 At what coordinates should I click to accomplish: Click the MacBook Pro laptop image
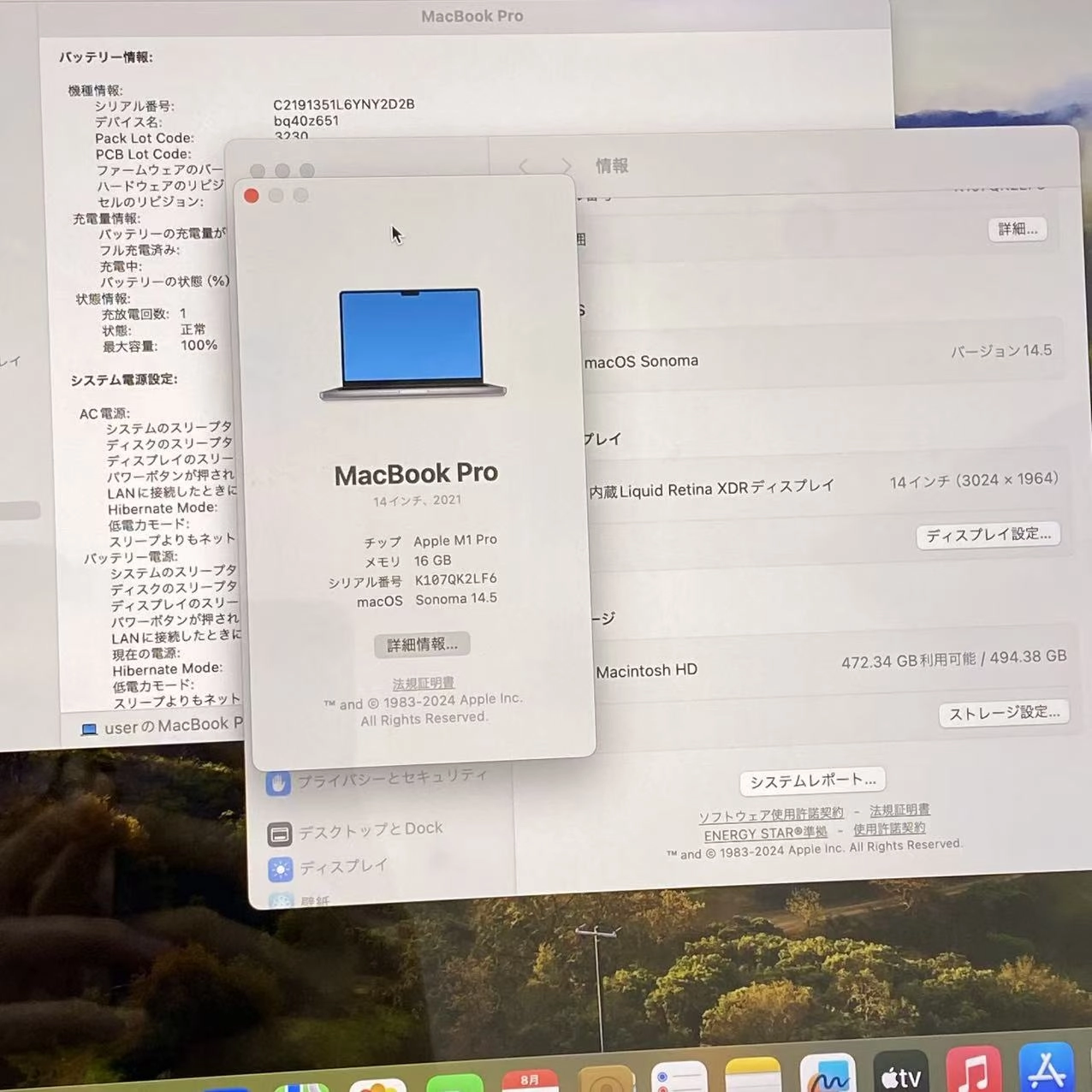[412, 344]
